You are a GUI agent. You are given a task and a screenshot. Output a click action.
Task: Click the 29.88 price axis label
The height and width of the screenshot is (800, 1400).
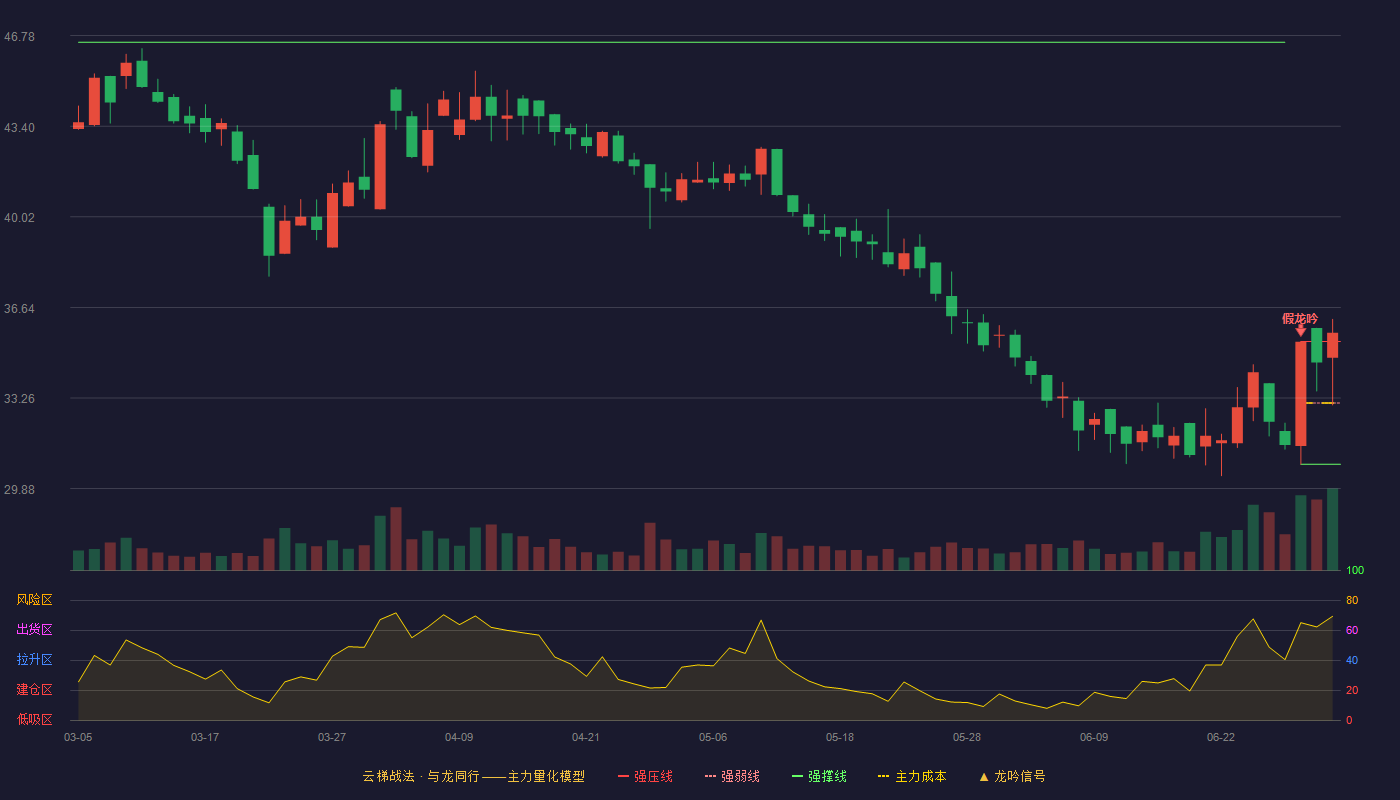[x=19, y=490]
